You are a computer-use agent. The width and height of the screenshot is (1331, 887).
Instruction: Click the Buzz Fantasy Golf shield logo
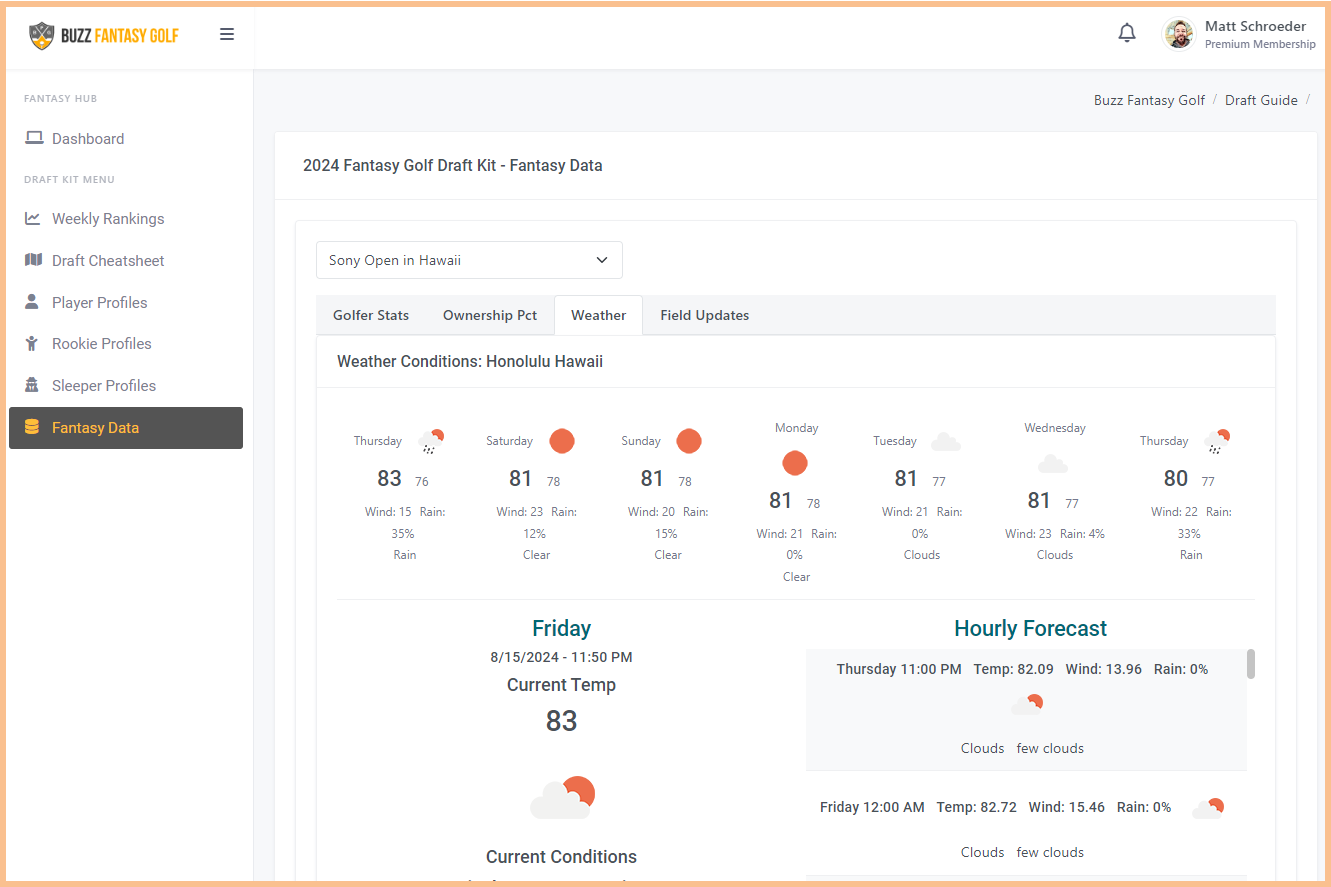click(x=42, y=35)
